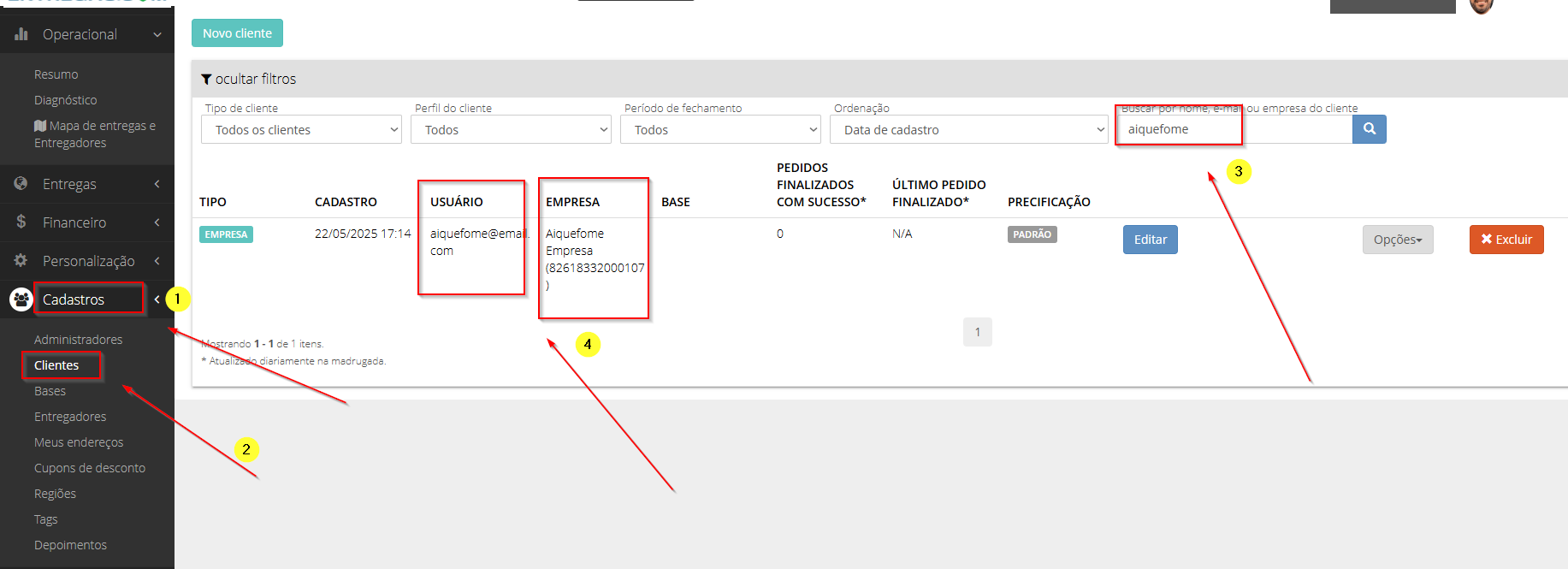Click the funnel filter icon
Image resolution: width=1568 pixels, height=569 pixels.
[206, 79]
